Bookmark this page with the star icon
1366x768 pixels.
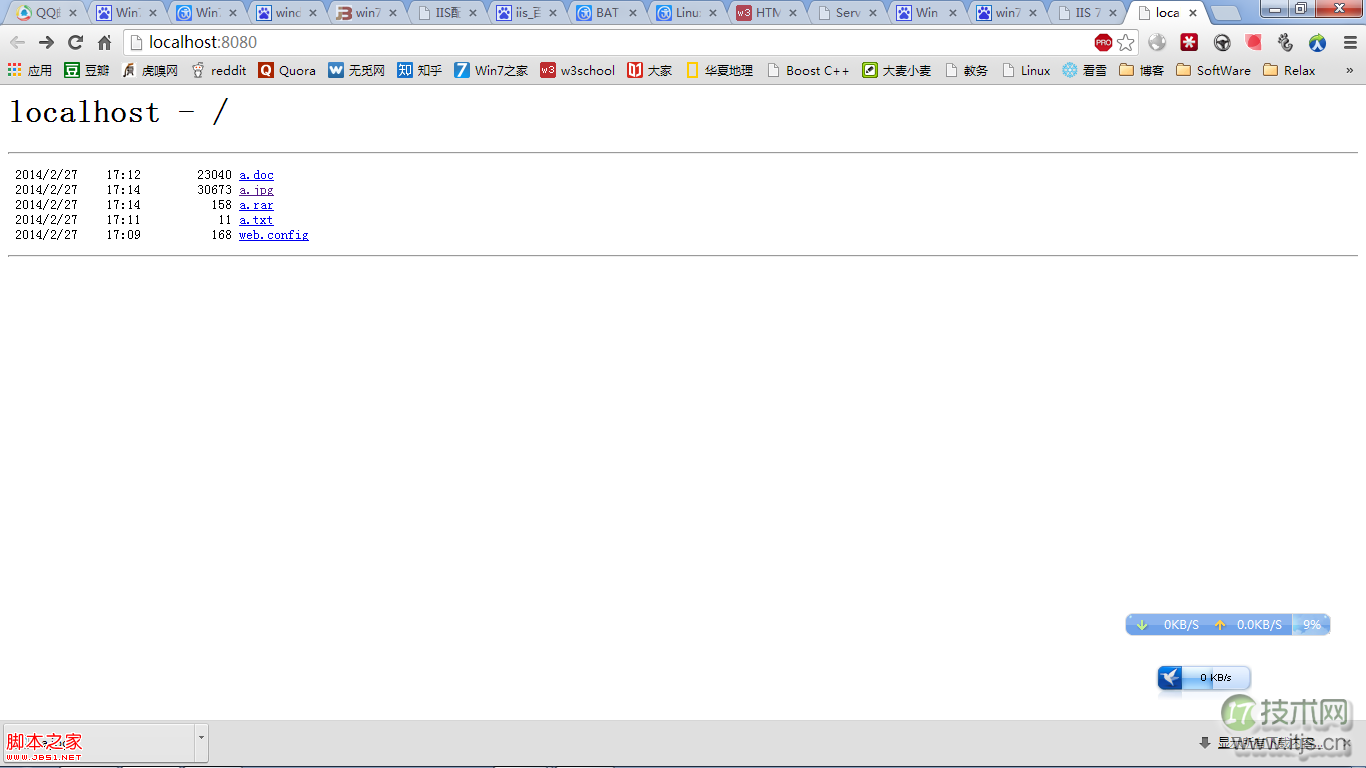pyautogui.click(x=1126, y=42)
